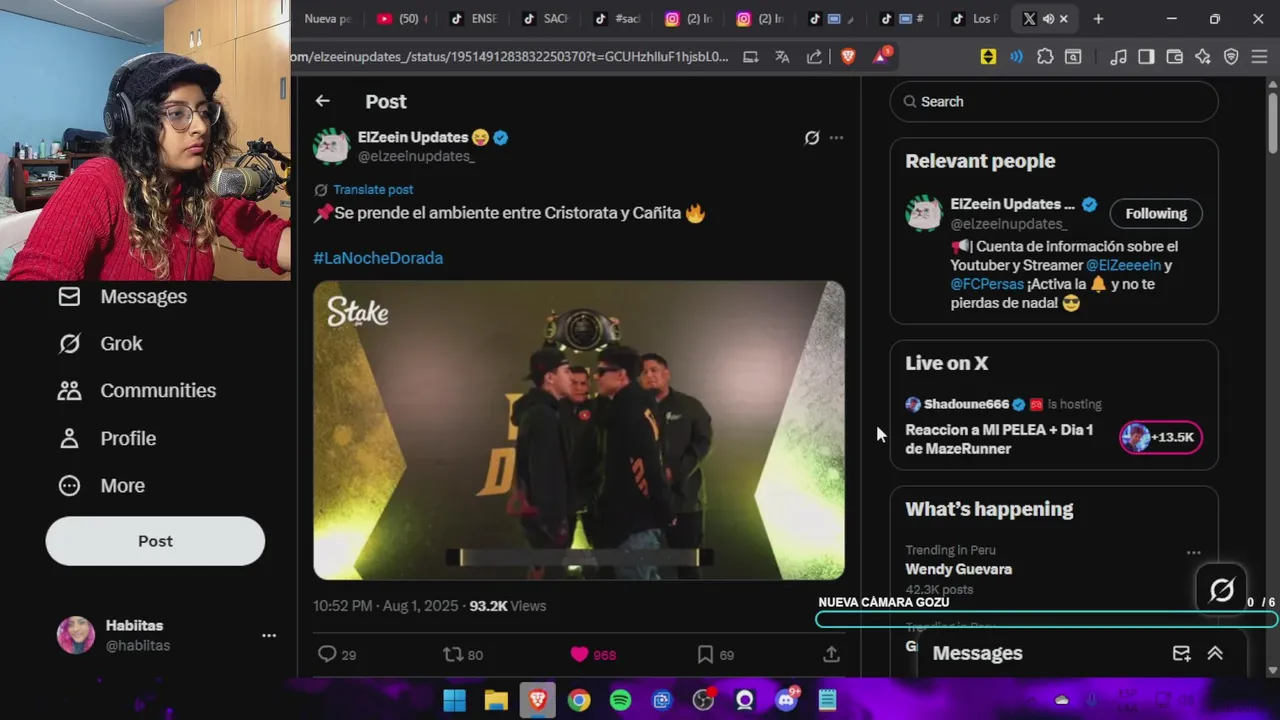Play the Stake video thumbnail
This screenshot has width=1280, height=720.
tap(579, 430)
